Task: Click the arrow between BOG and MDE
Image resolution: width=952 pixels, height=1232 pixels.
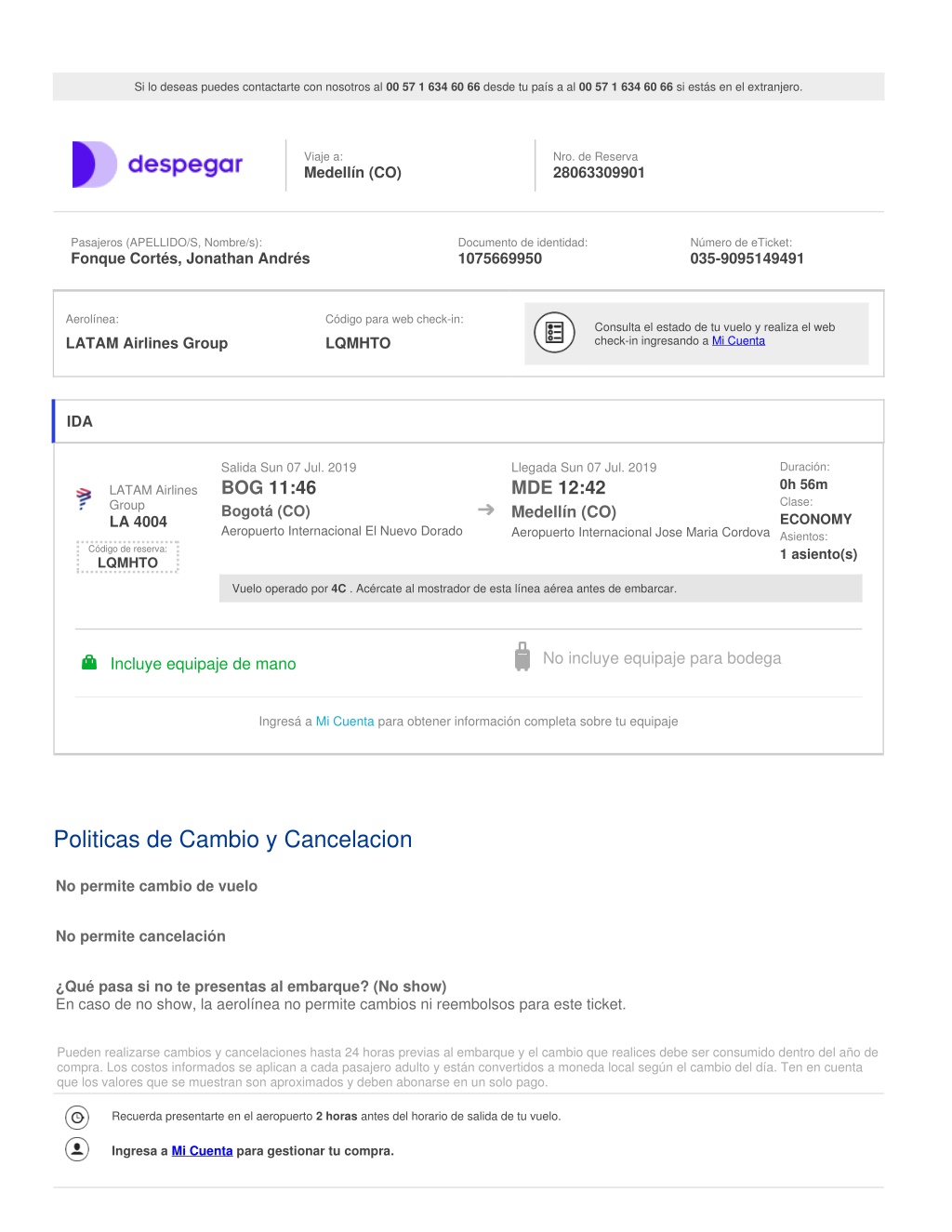Action: (x=486, y=510)
